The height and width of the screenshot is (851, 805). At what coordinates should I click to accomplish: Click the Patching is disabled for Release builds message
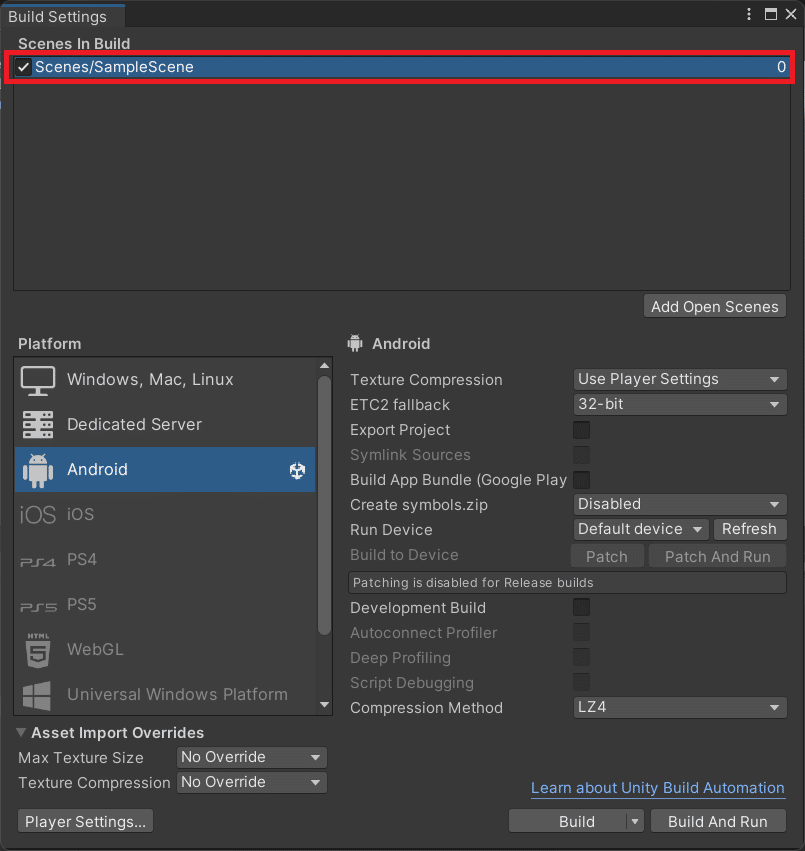coord(567,582)
